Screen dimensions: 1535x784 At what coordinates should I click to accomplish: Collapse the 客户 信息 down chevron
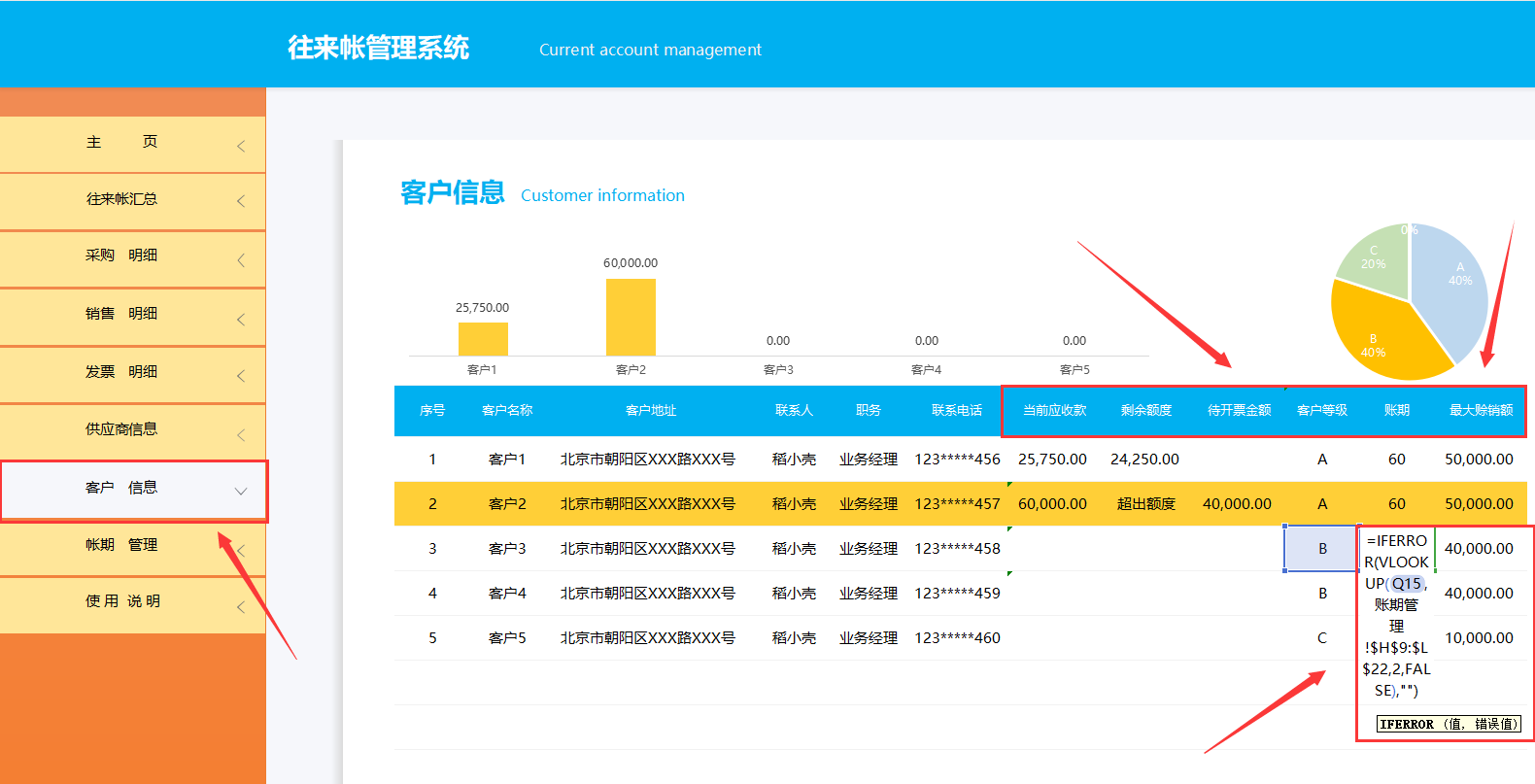point(241,492)
